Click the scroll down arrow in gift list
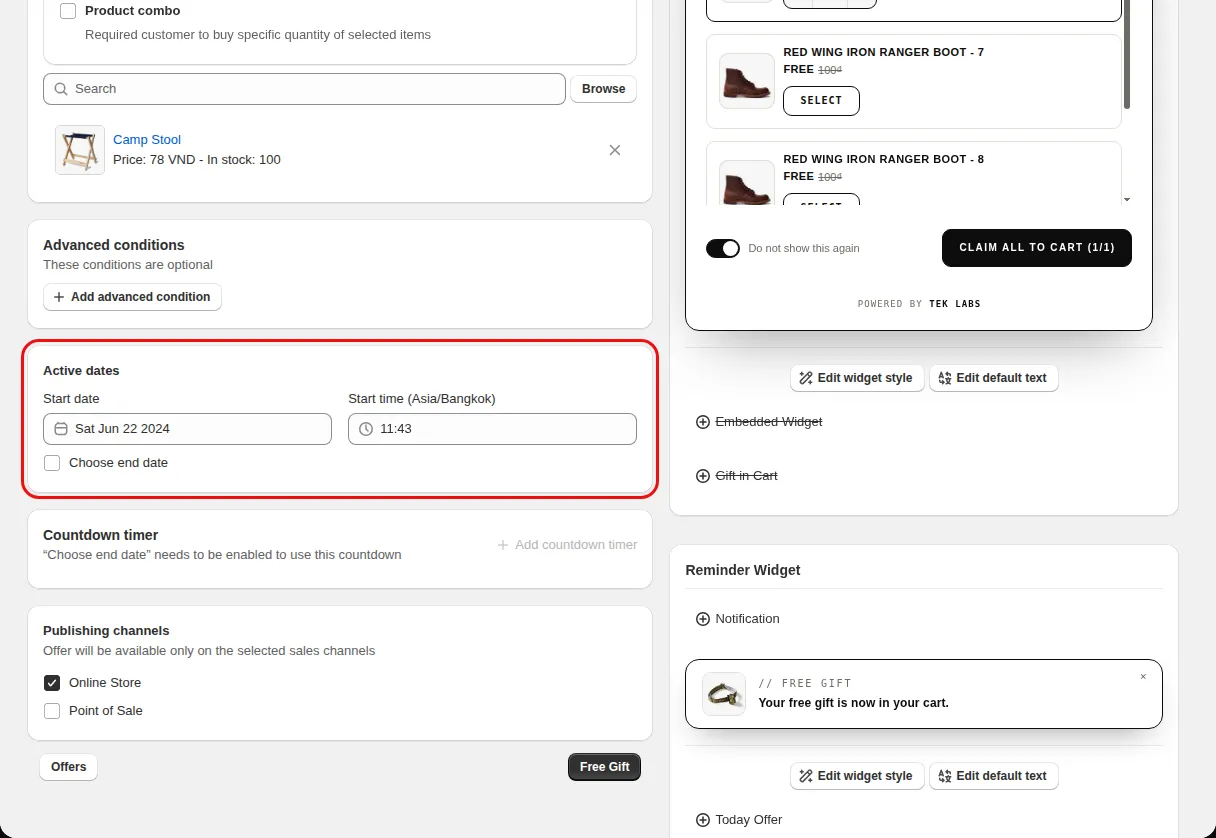This screenshot has height=838, width=1216. pyautogui.click(x=1127, y=200)
